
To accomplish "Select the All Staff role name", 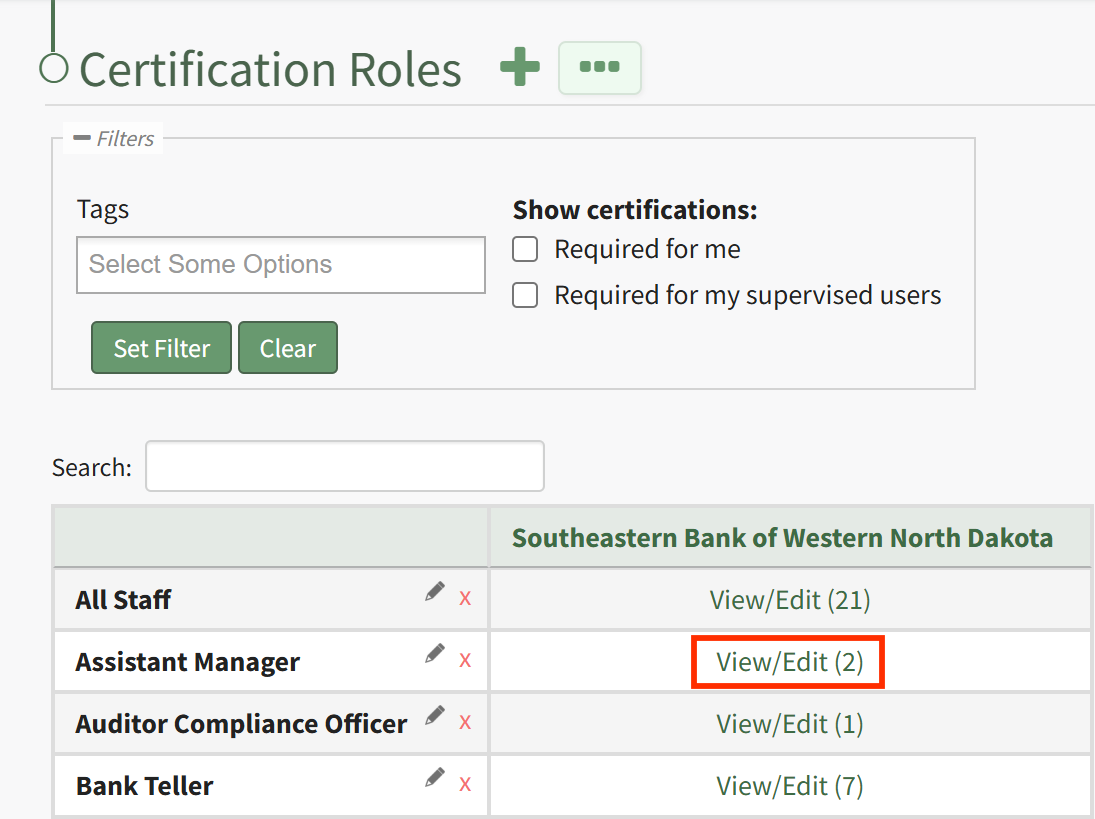I will (123, 600).
